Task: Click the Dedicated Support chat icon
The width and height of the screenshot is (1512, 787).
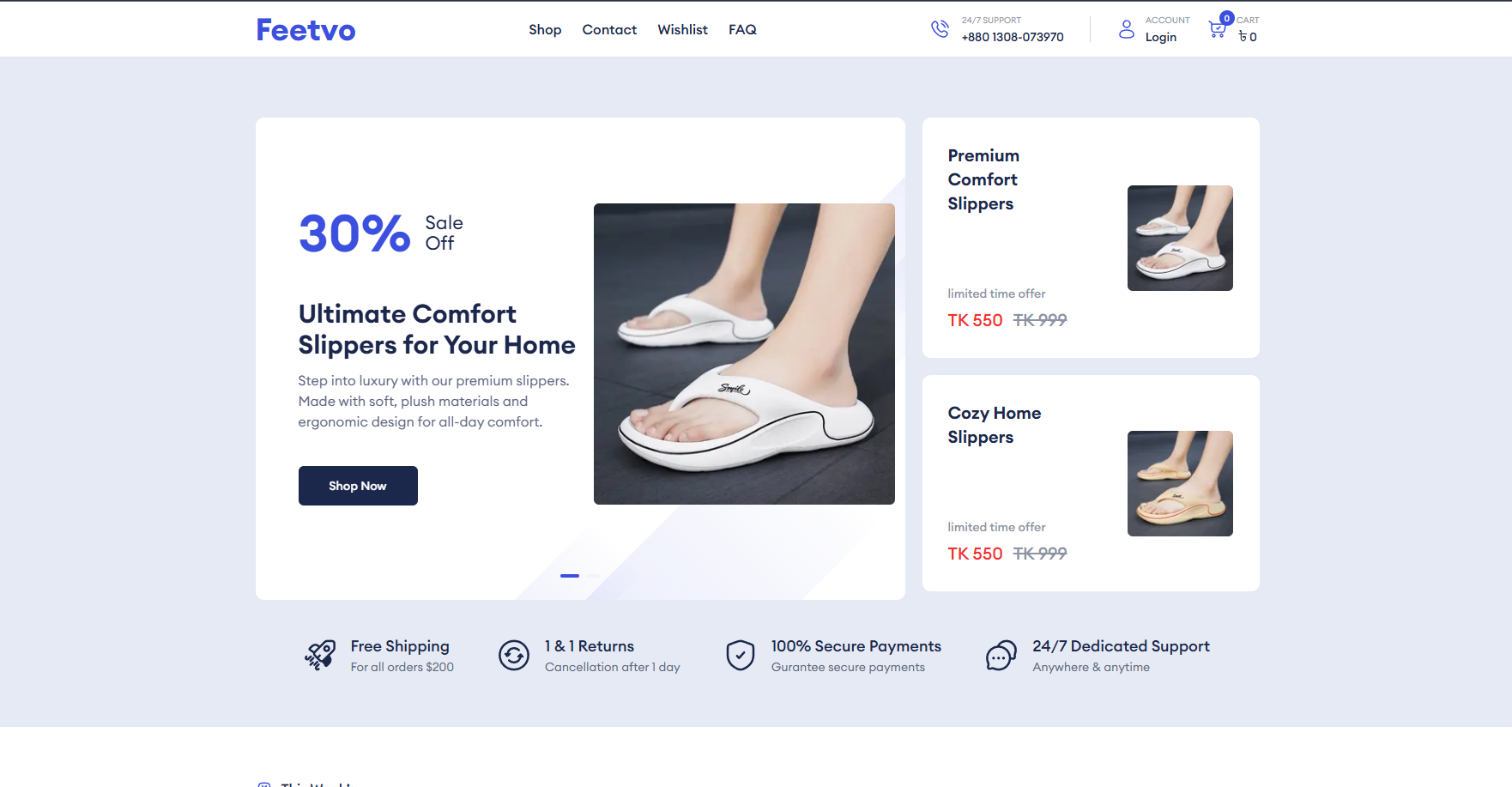Action: (x=1001, y=656)
